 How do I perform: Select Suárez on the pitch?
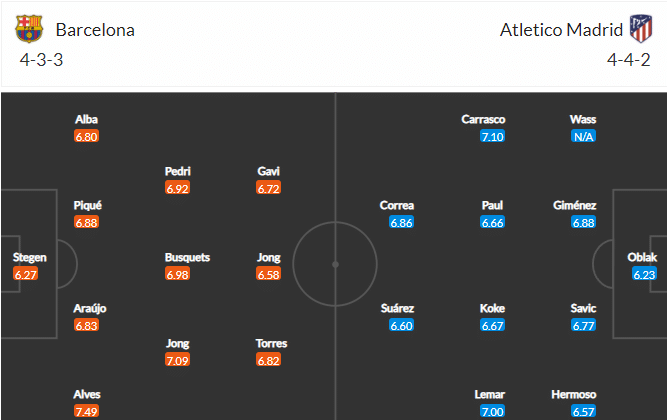coord(397,308)
